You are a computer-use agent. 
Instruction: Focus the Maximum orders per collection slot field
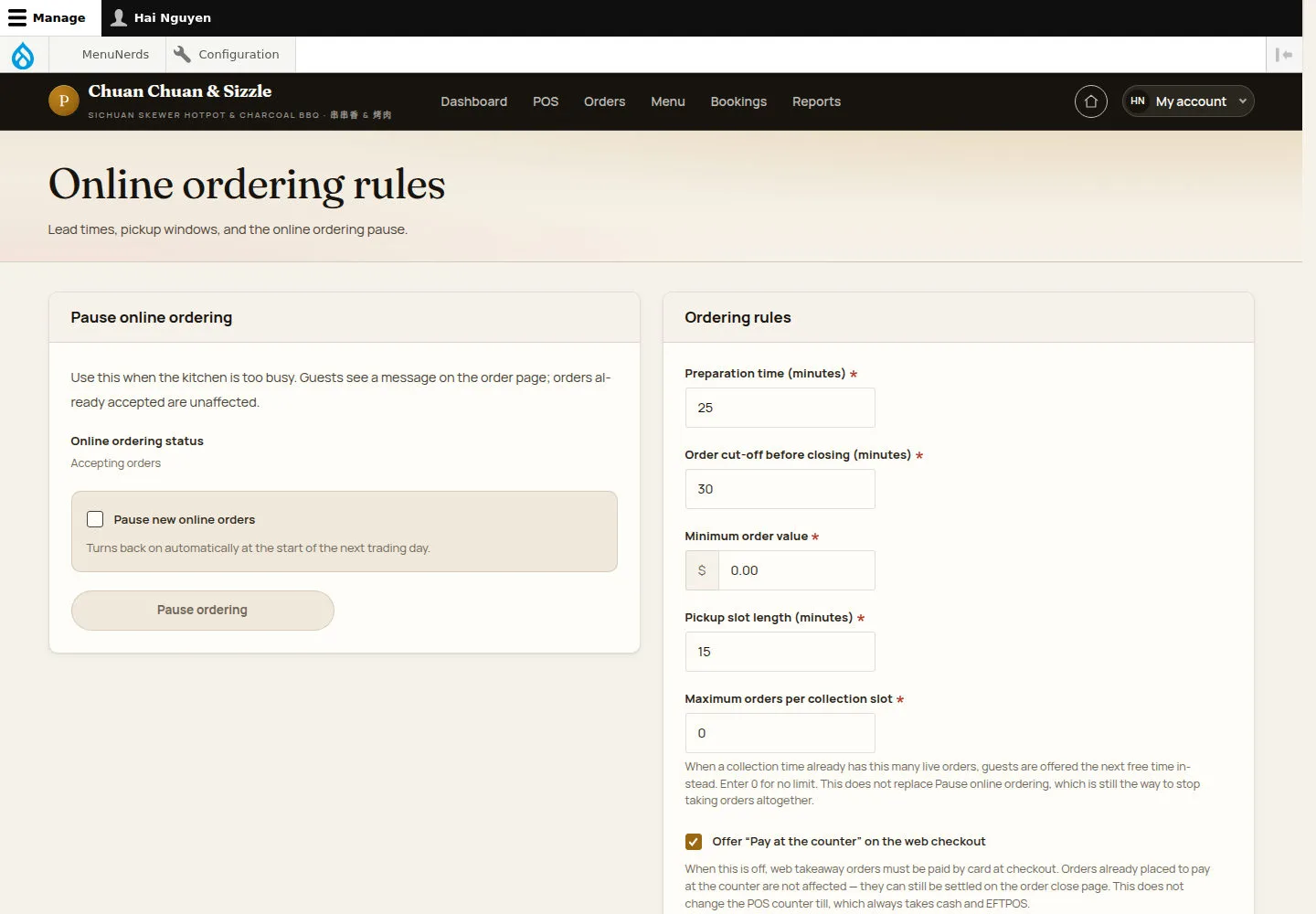point(780,733)
